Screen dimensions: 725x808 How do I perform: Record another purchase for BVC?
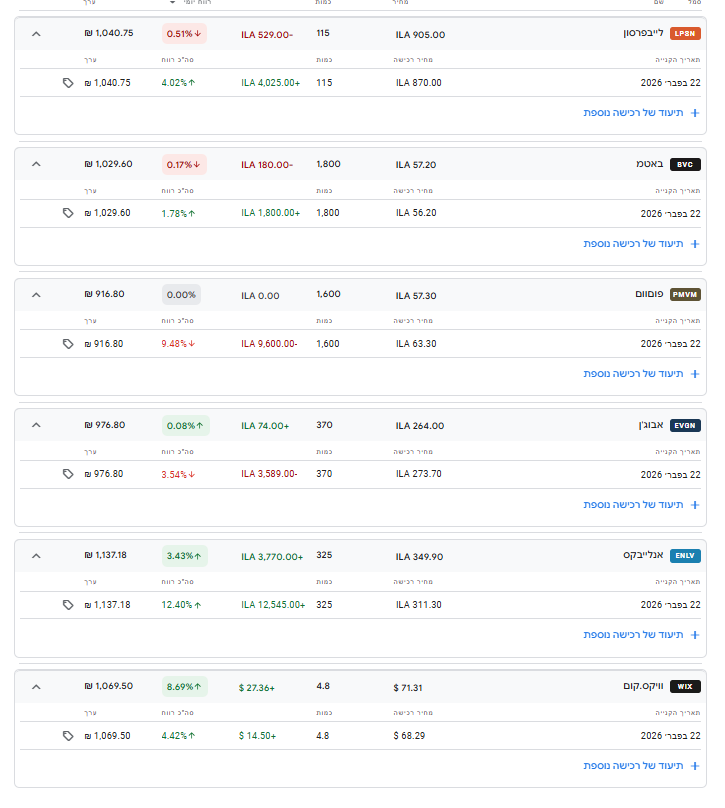(x=641, y=243)
